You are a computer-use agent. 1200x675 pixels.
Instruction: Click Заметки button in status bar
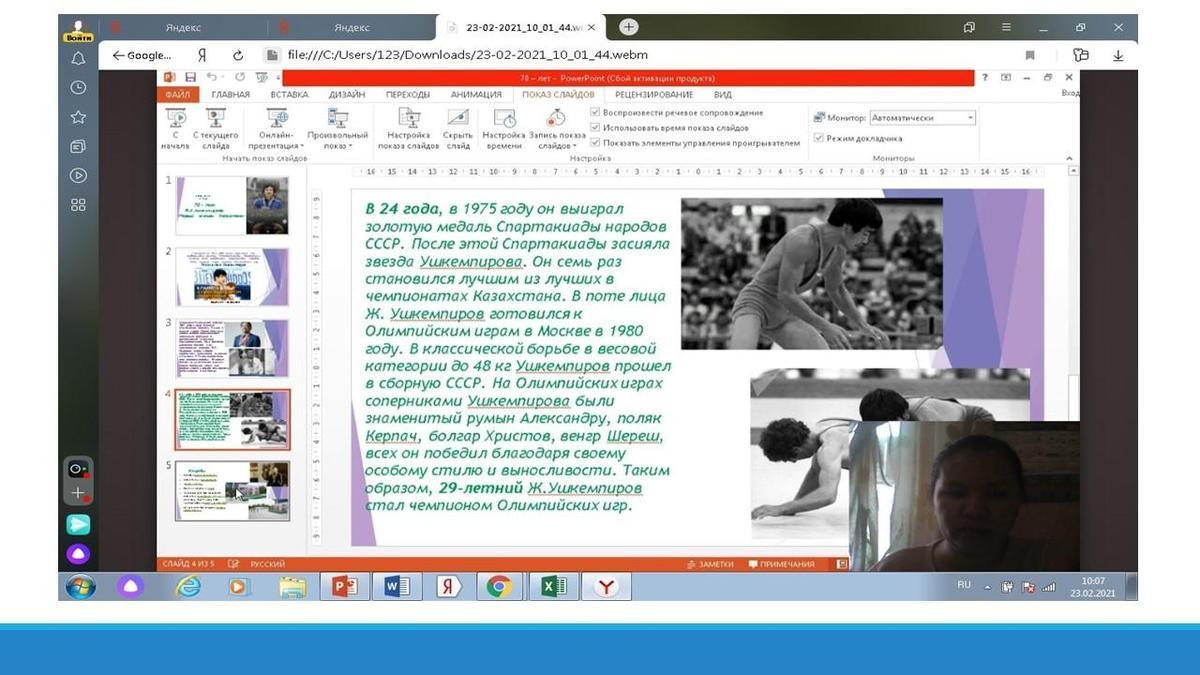(x=710, y=564)
